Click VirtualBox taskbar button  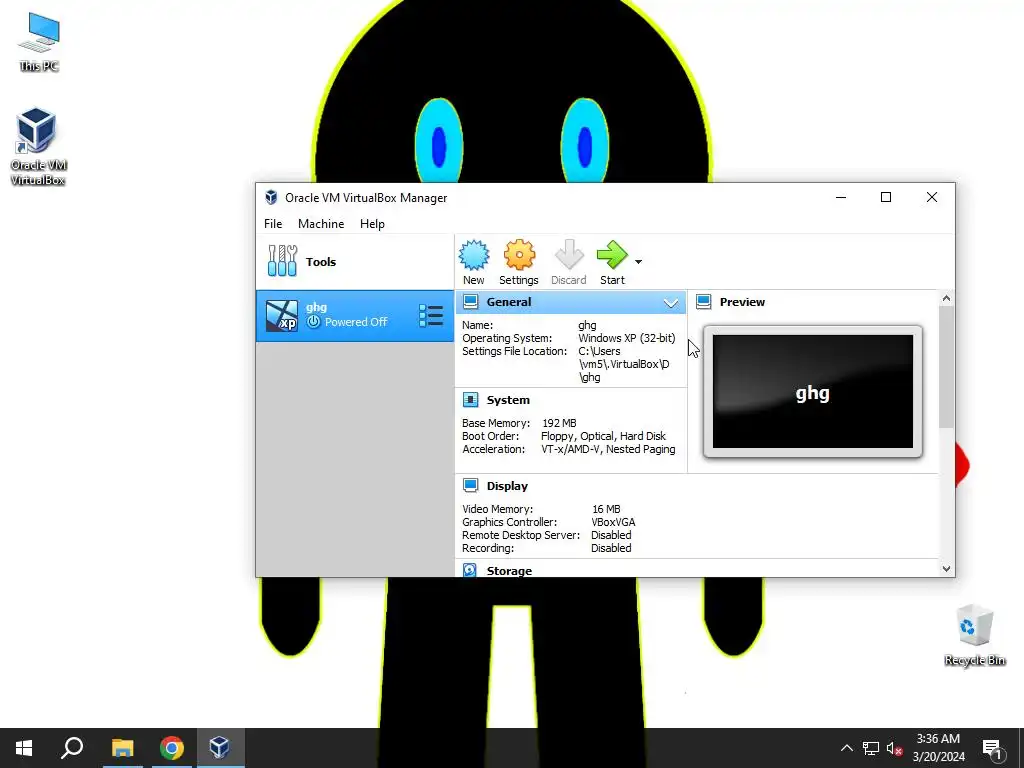(219, 748)
